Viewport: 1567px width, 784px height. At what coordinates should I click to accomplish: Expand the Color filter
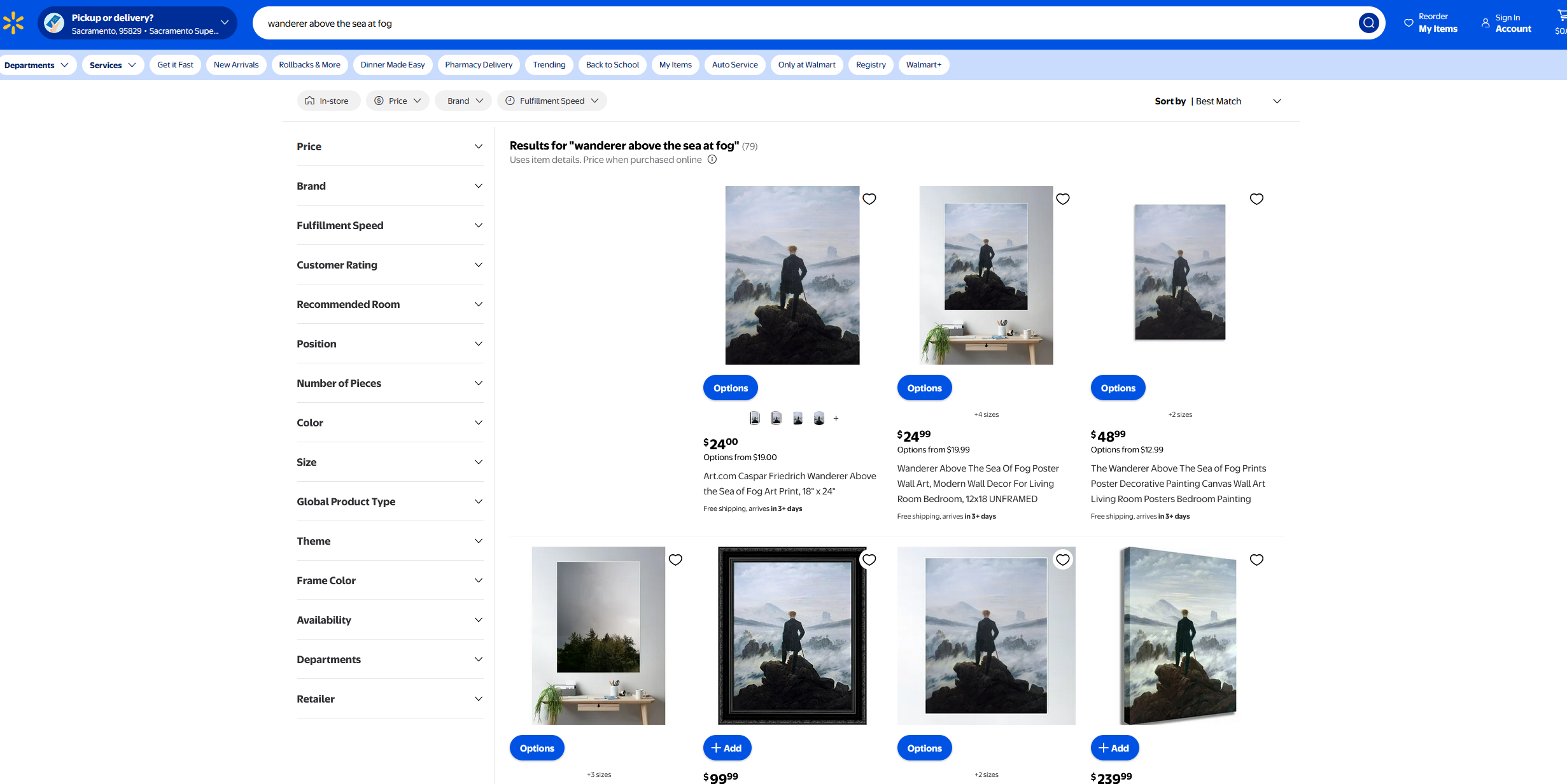(x=390, y=423)
